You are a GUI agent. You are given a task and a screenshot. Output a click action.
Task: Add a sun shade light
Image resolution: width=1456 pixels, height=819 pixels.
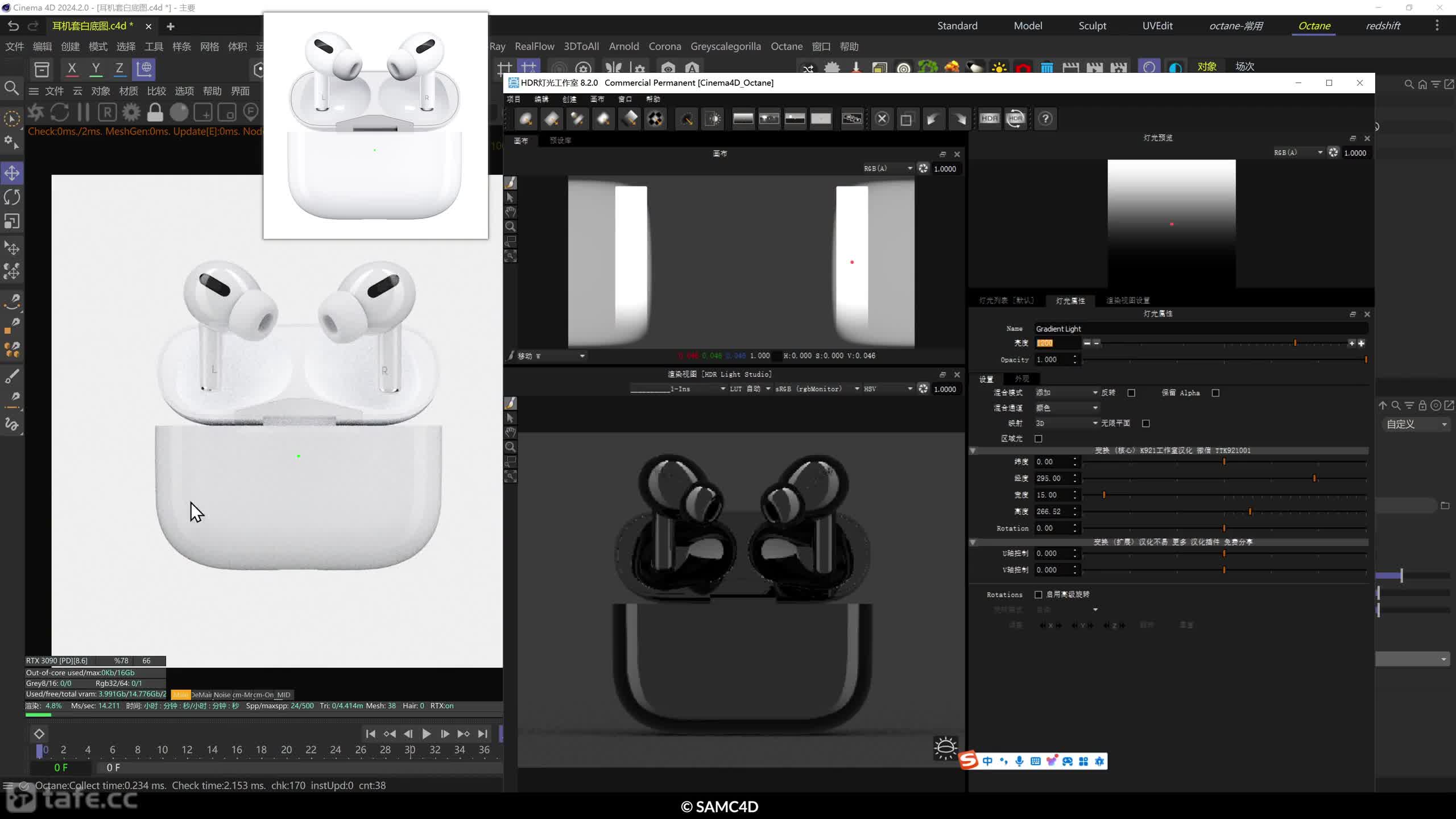point(713,119)
